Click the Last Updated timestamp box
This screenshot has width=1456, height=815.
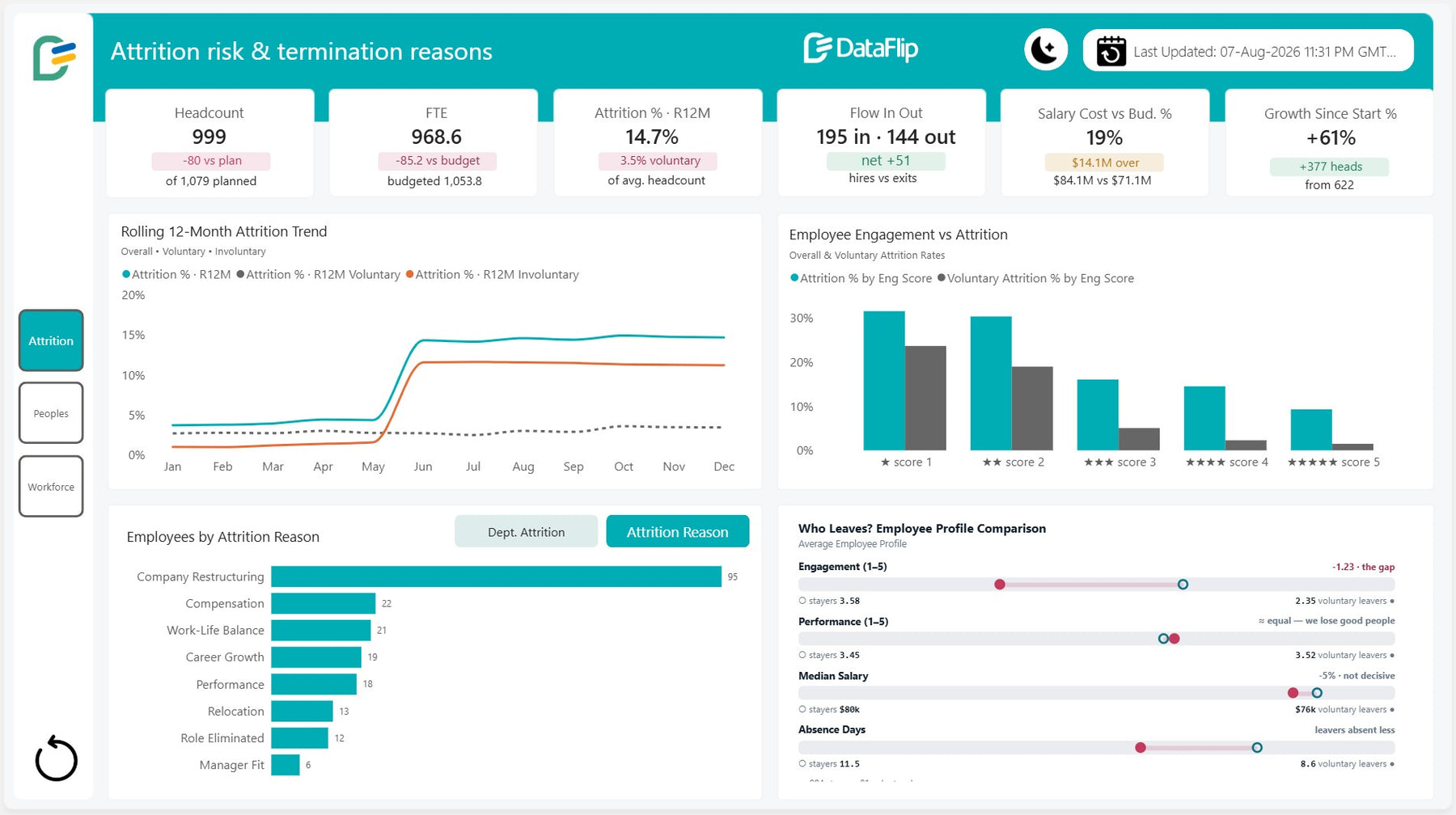pos(1248,50)
